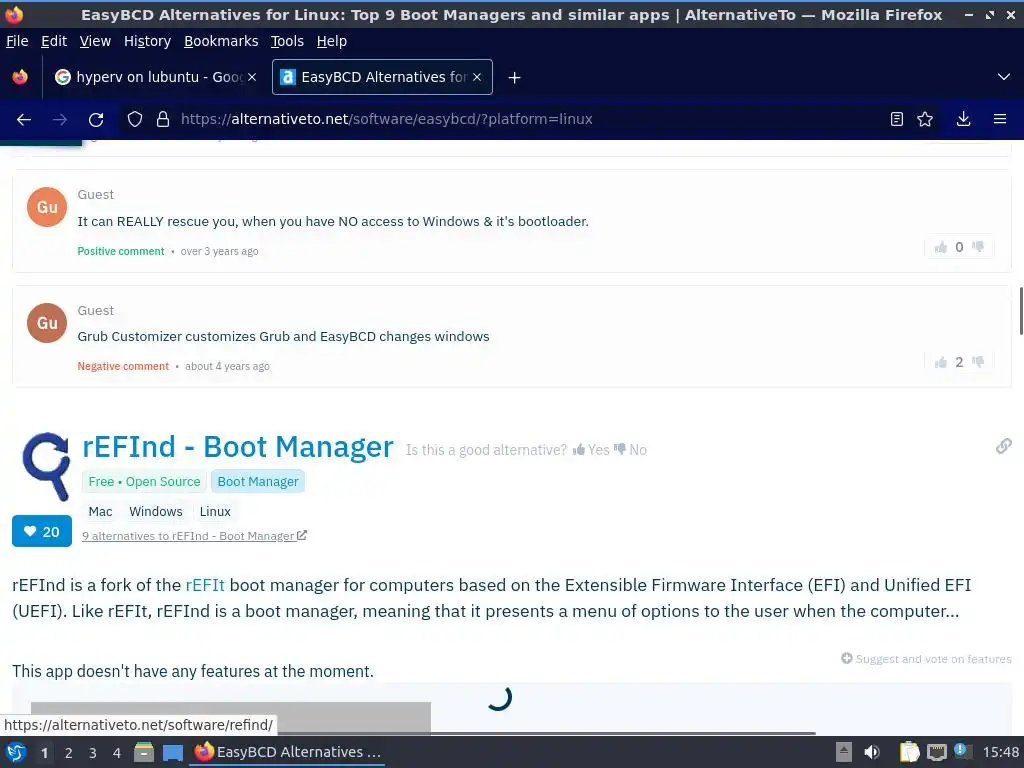Thumbs up the NO access comment

940,247
